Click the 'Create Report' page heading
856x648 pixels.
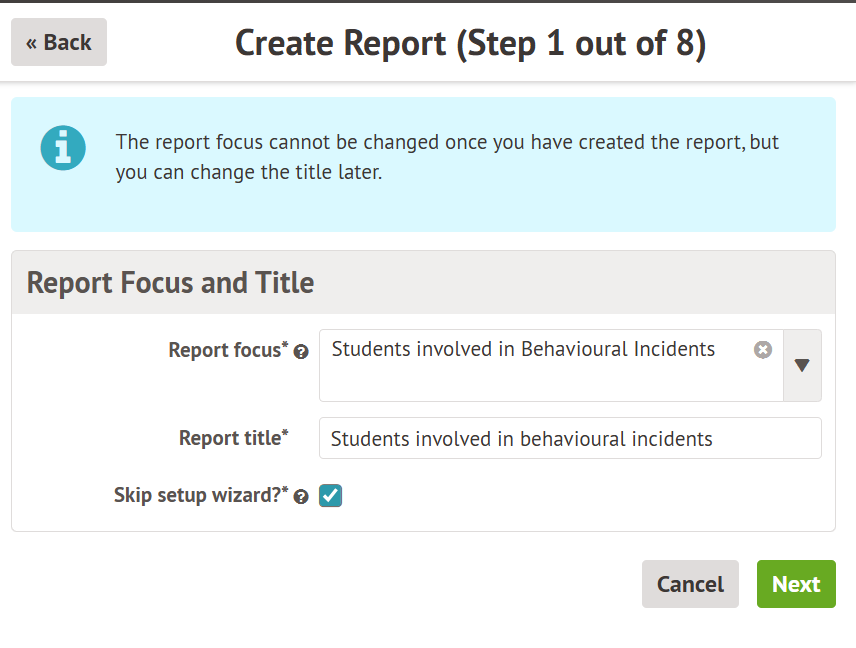tap(340, 43)
